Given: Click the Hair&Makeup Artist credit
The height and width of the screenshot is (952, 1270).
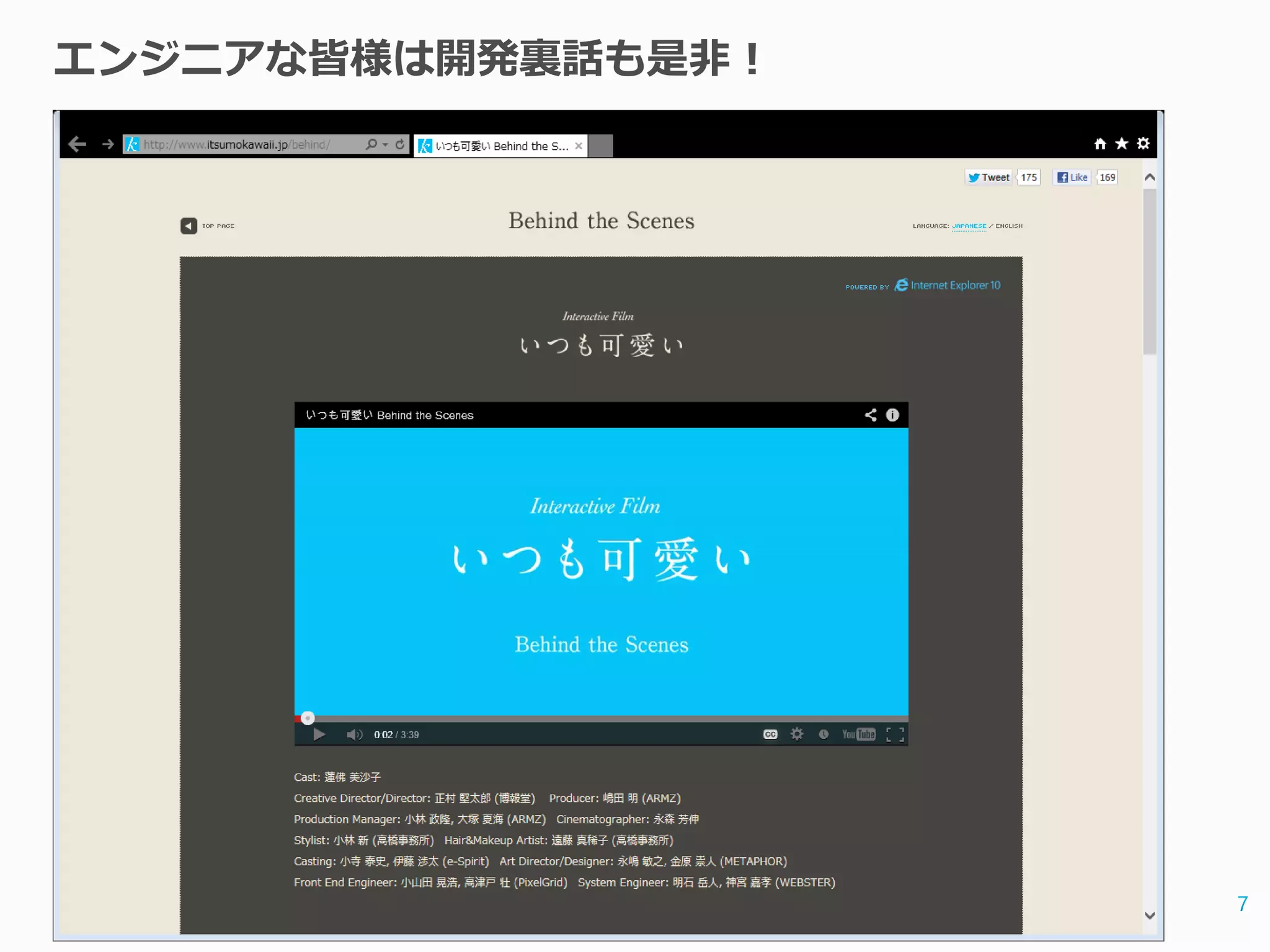Looking at the screenshot, I should (x=559, y=840).
